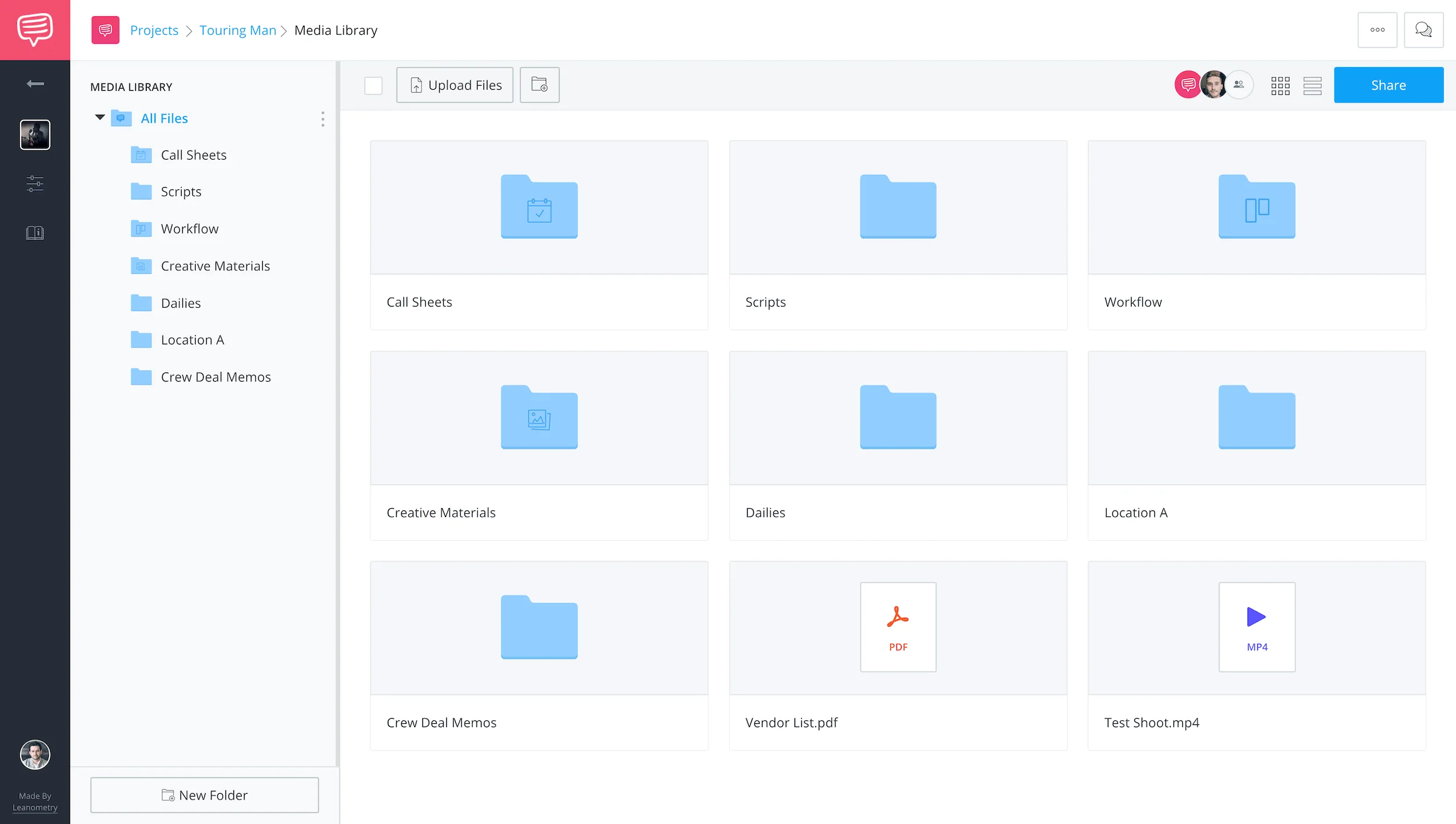Toggle the select-all checkbox above folders

coord(374,85)
